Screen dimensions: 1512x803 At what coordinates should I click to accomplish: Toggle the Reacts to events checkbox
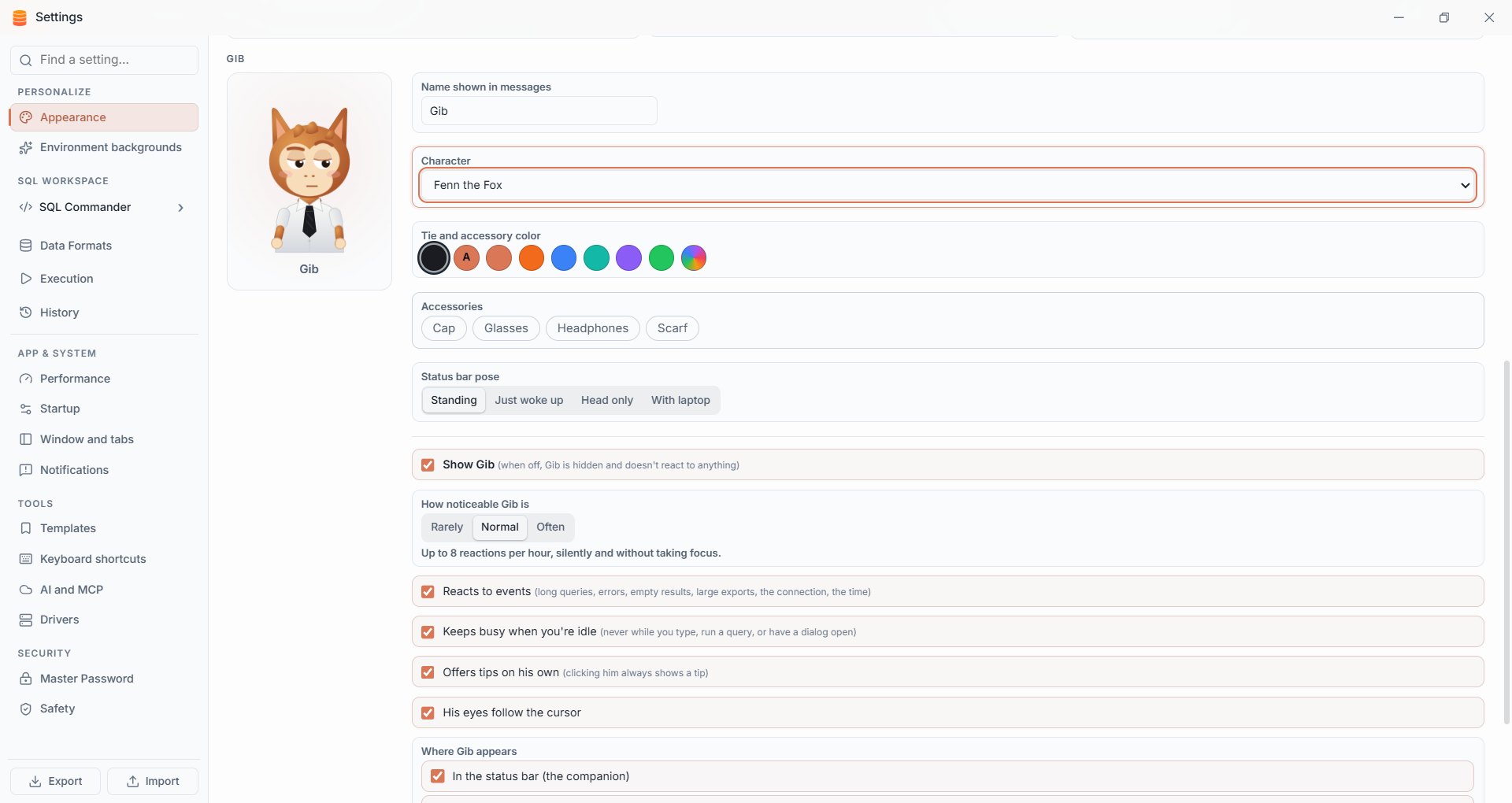(x=428, y=592)
